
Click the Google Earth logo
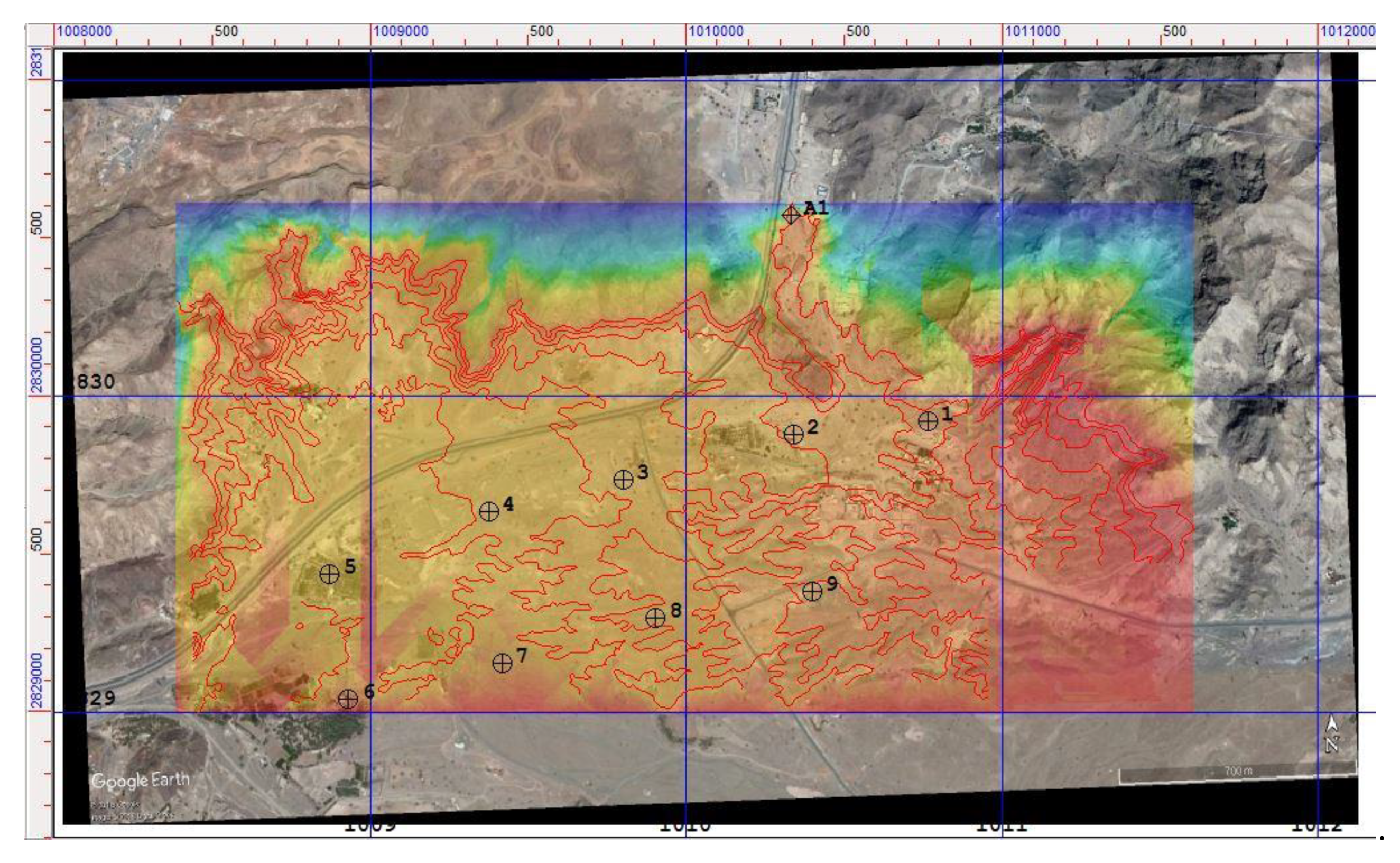coord(140,780)
